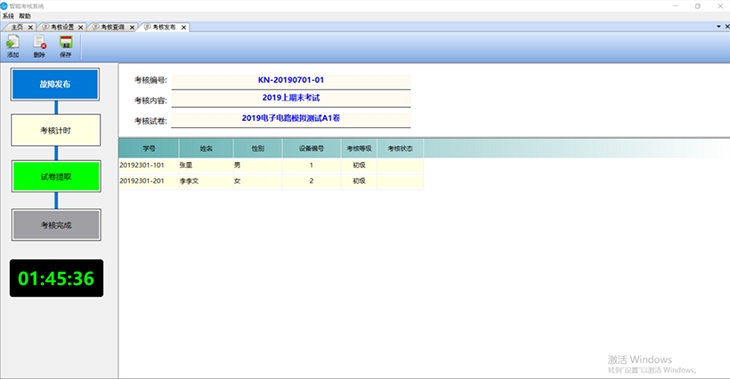Image resolution: width=730 pixels, height=379 pixels.
Task: Close the 考核发布 tab
Action: click(x=184, y=27)
